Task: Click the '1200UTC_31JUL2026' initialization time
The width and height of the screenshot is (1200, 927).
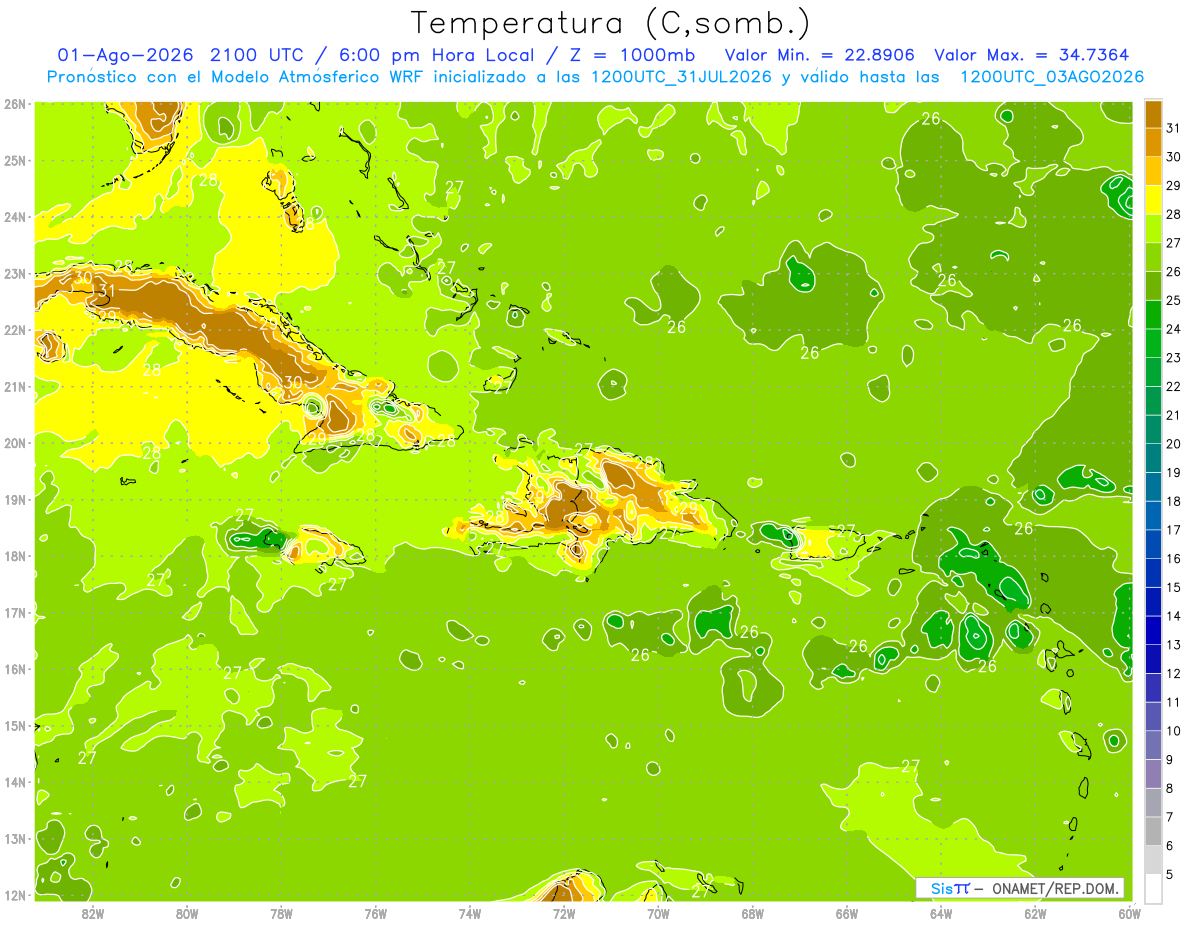Action: [x=677, y=77]
